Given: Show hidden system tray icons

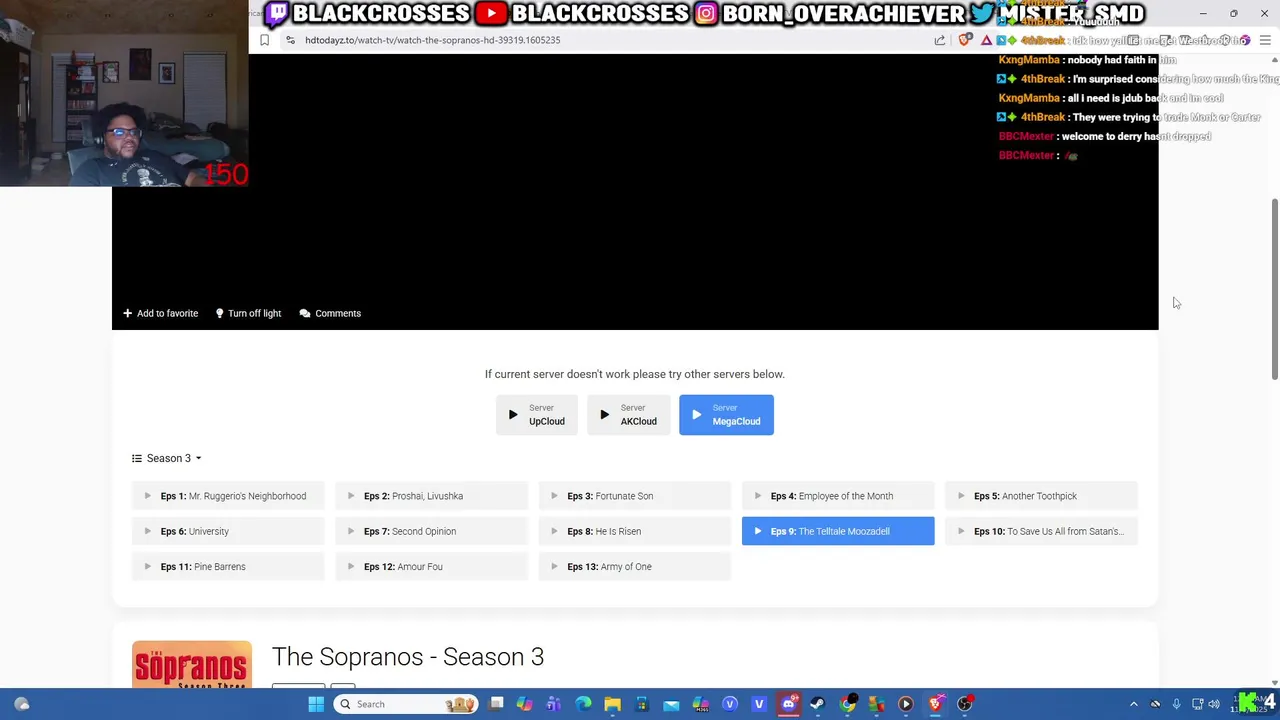Looking at the screenshot, I should 1133,704.
